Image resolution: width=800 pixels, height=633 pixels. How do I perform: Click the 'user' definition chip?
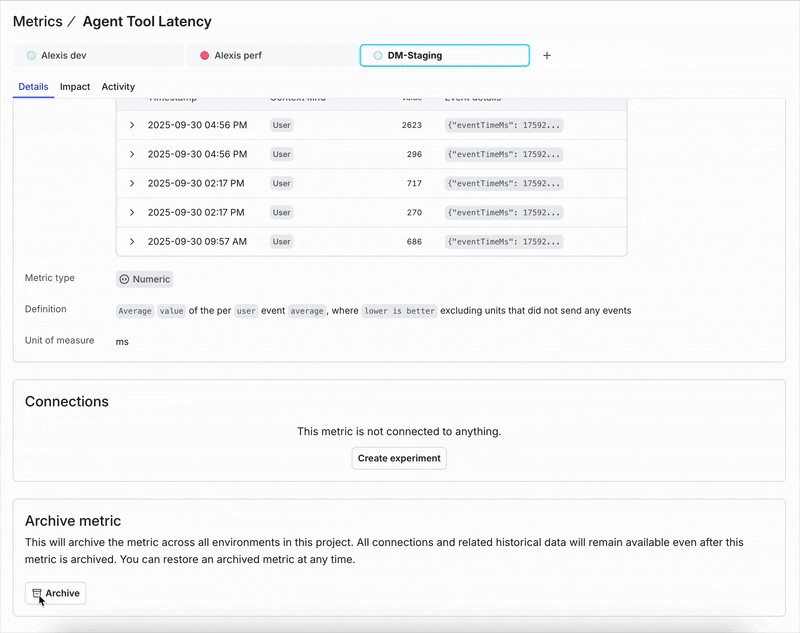pos(246,311)
